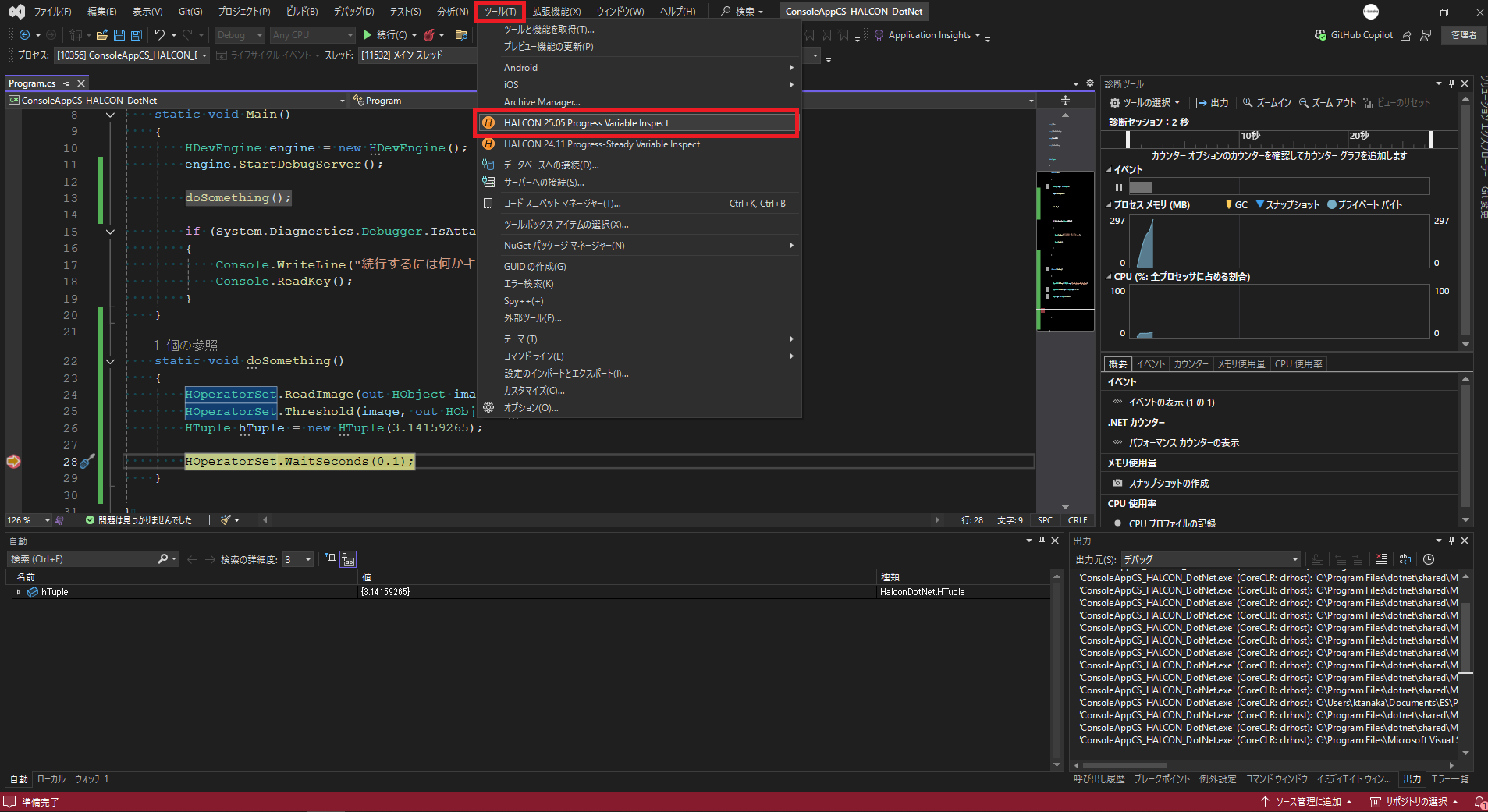
Task: Click HALCON 25.05 Progress Variable Inspect
Action: point(585,123)
